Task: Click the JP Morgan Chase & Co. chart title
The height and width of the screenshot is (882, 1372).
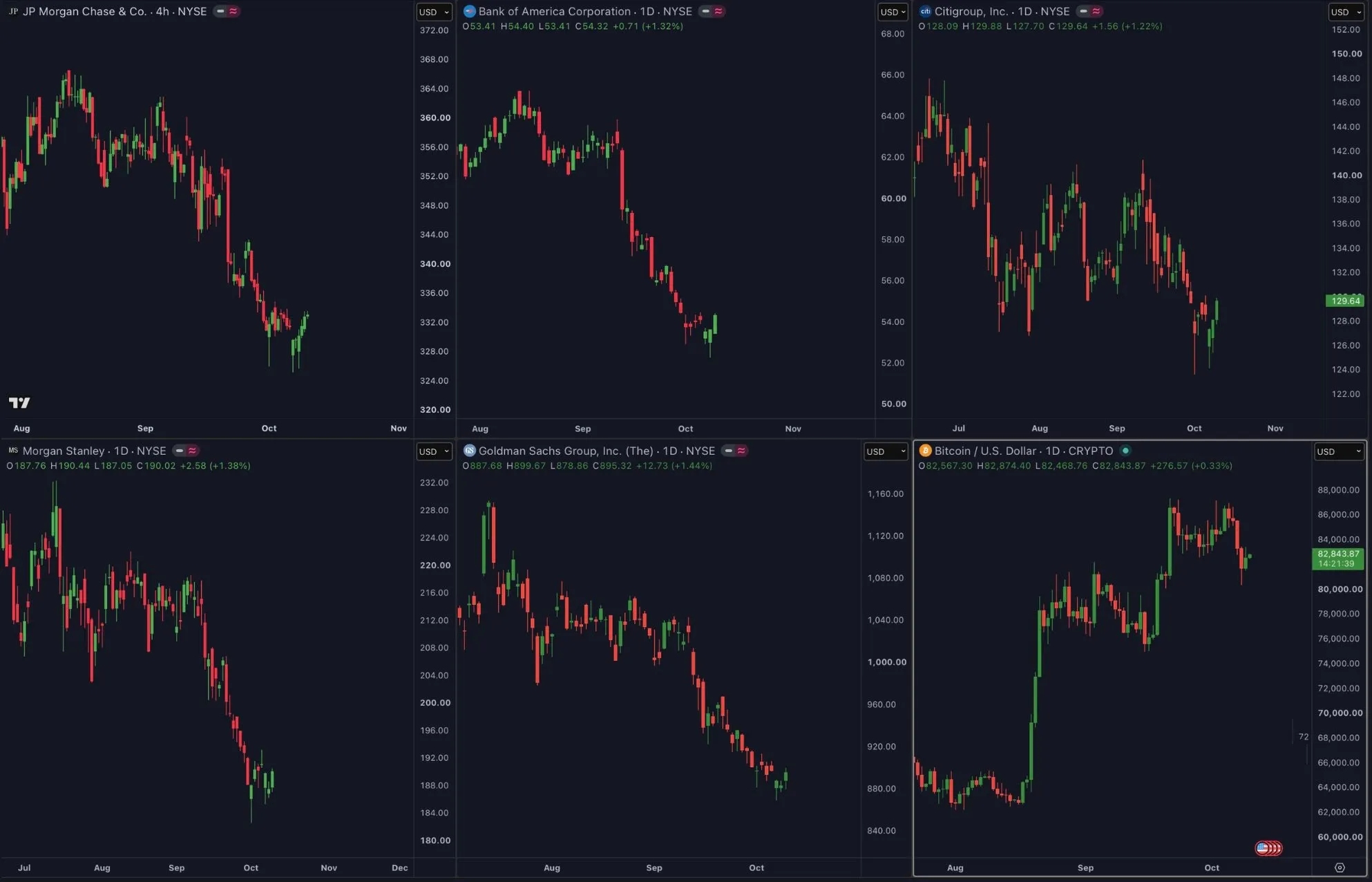Action: coord(115,11)
